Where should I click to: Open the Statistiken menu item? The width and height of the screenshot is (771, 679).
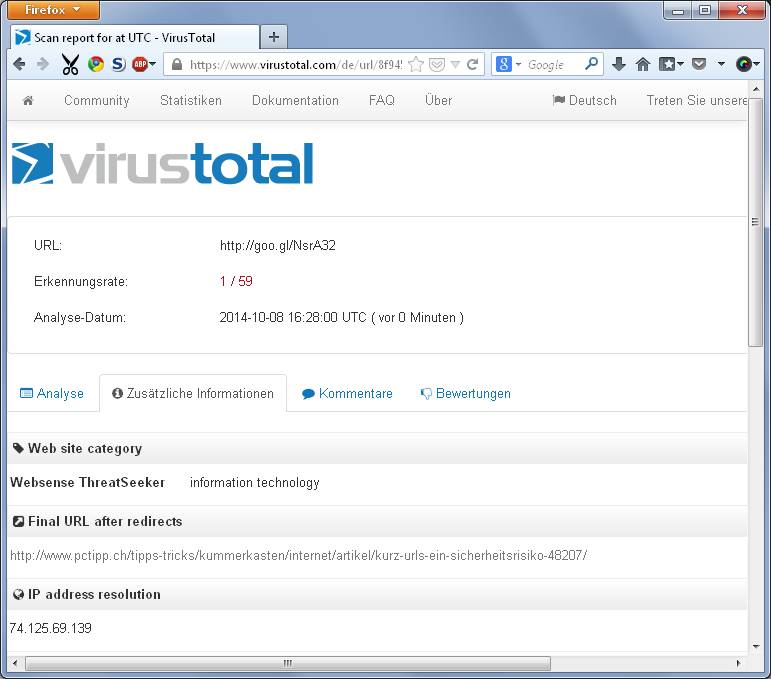191,100
